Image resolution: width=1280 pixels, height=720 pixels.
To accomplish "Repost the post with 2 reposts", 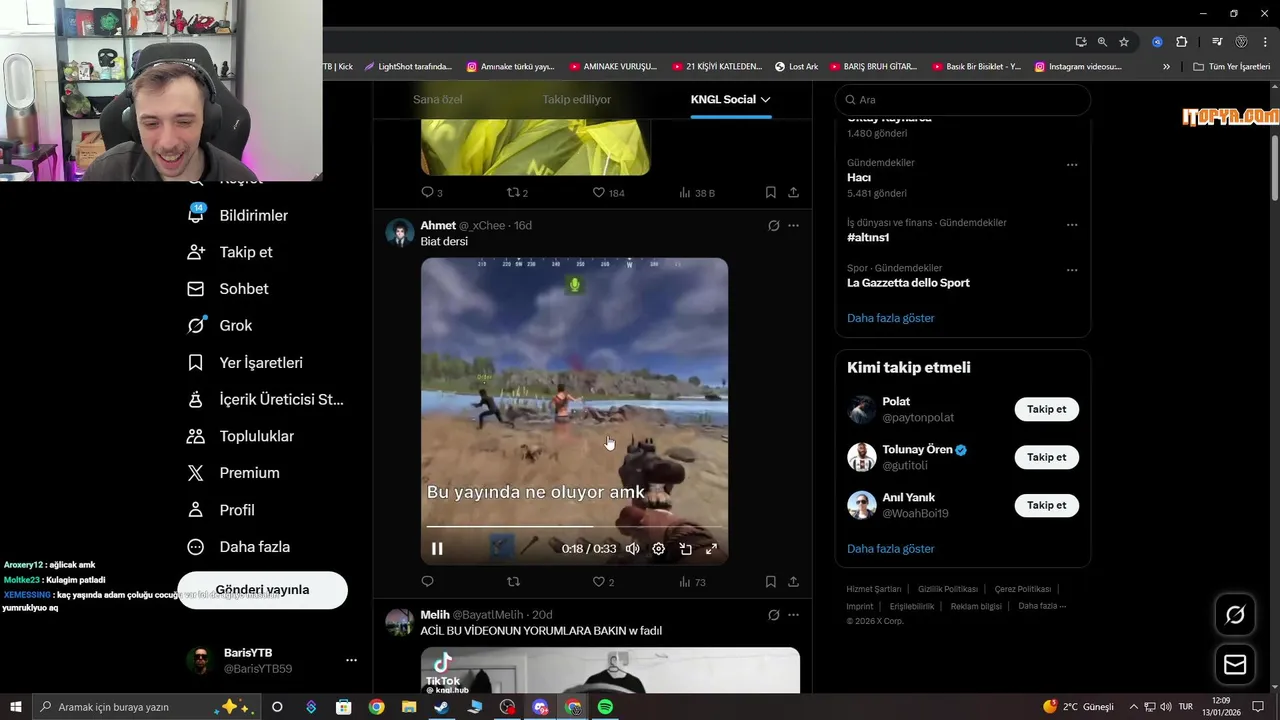I will point(517,192).
